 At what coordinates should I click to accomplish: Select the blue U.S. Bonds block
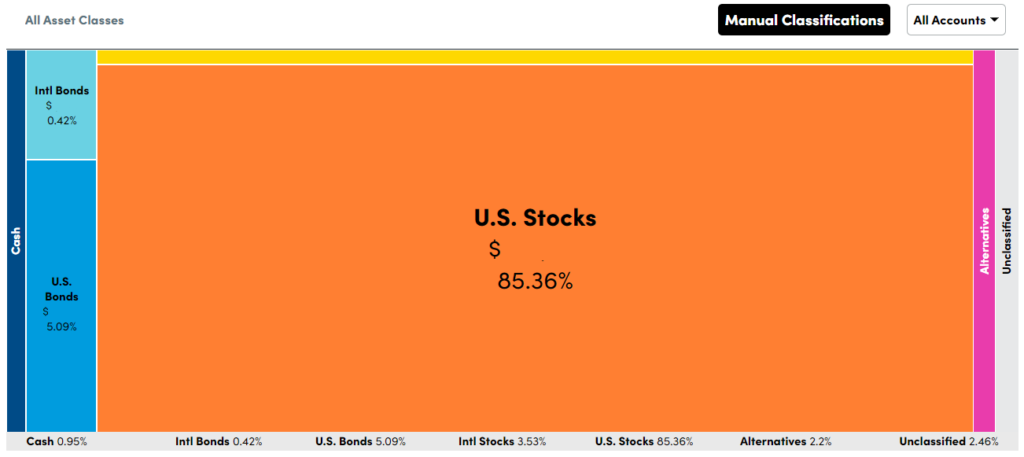tap(61, 296)
